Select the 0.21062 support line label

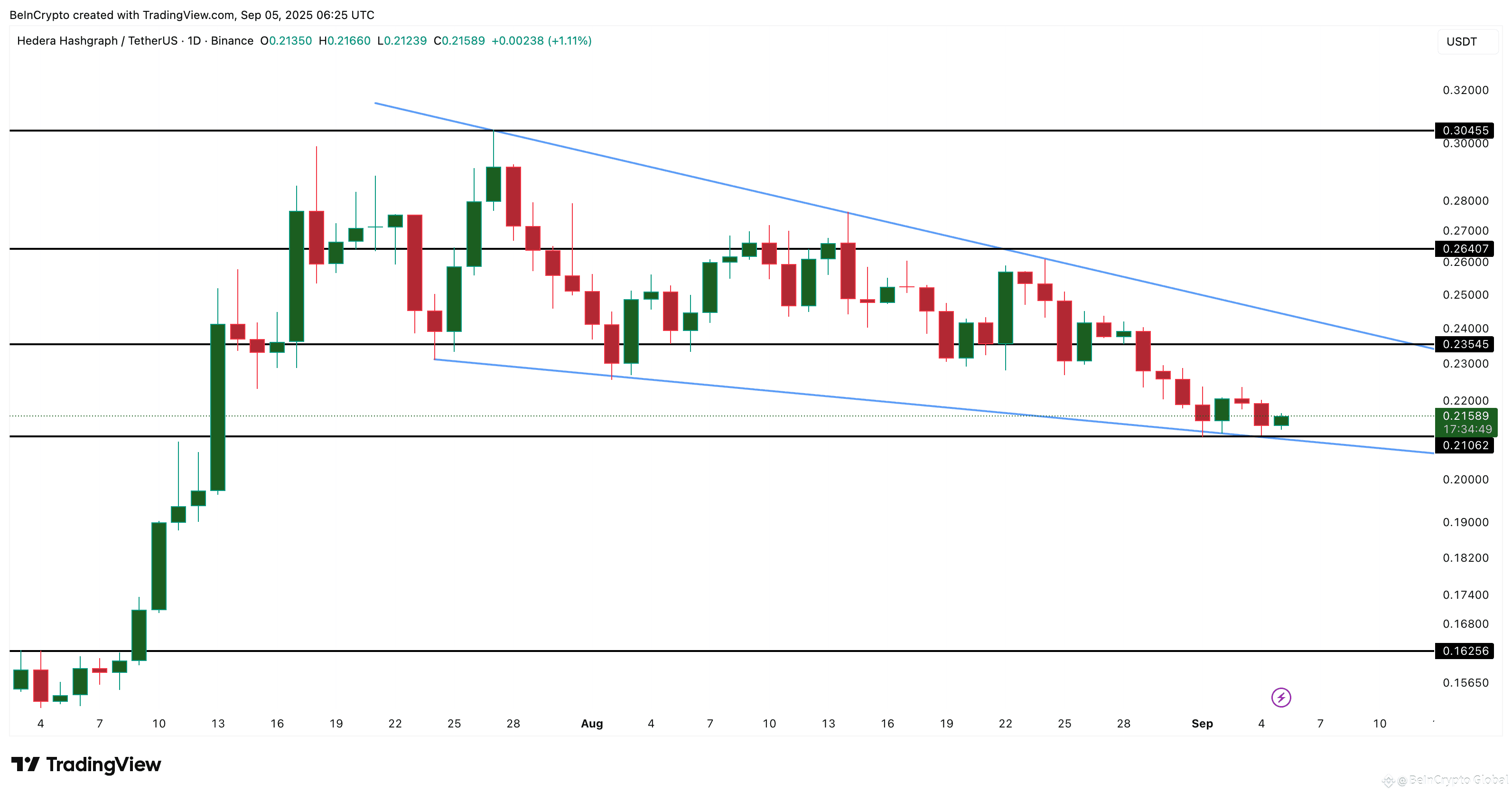1465,445
